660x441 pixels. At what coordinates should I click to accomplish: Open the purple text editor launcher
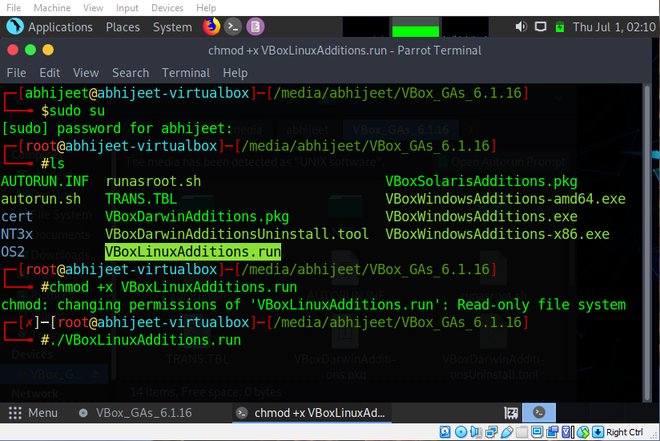[x=255, y=27]
